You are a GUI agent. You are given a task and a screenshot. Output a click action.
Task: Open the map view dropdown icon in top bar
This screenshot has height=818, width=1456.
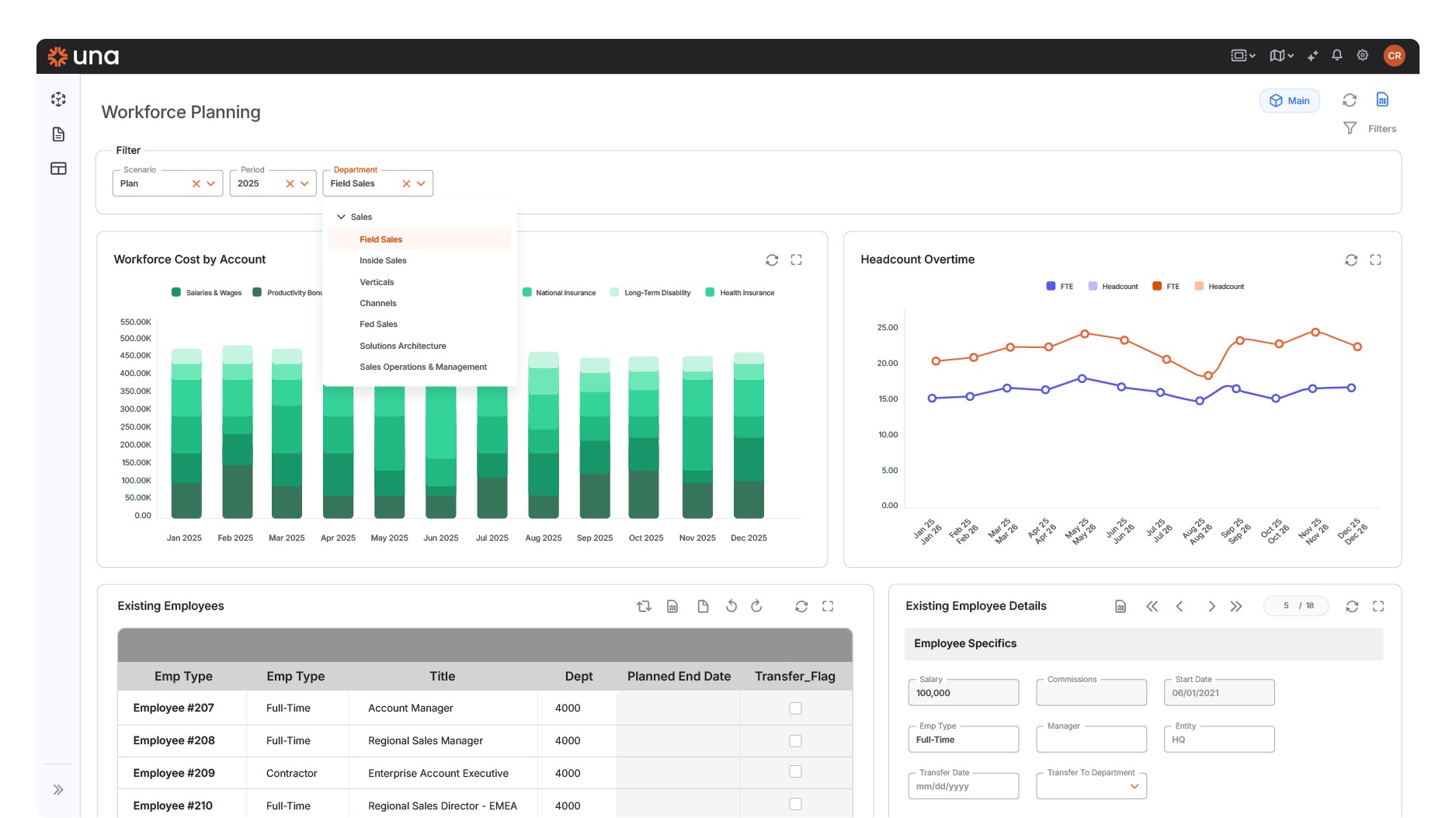[1281, 55]
